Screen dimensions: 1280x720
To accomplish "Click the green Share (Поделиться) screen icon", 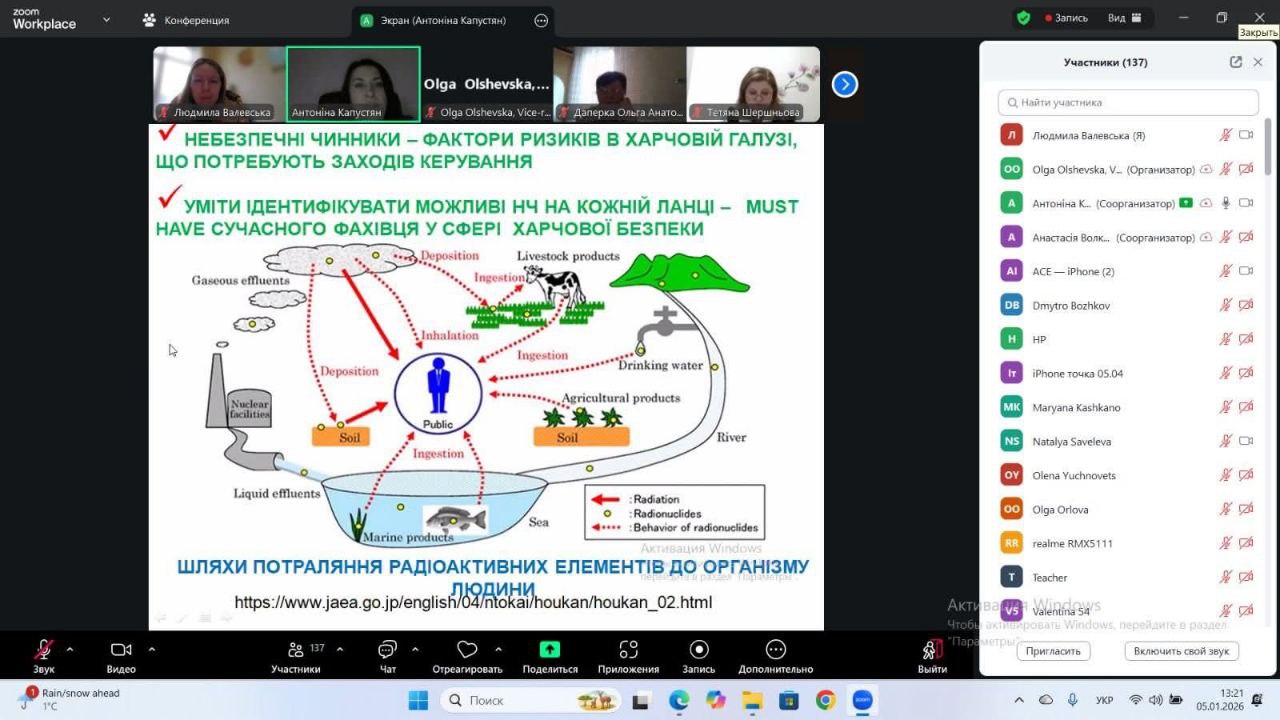I will coord(549,650).
